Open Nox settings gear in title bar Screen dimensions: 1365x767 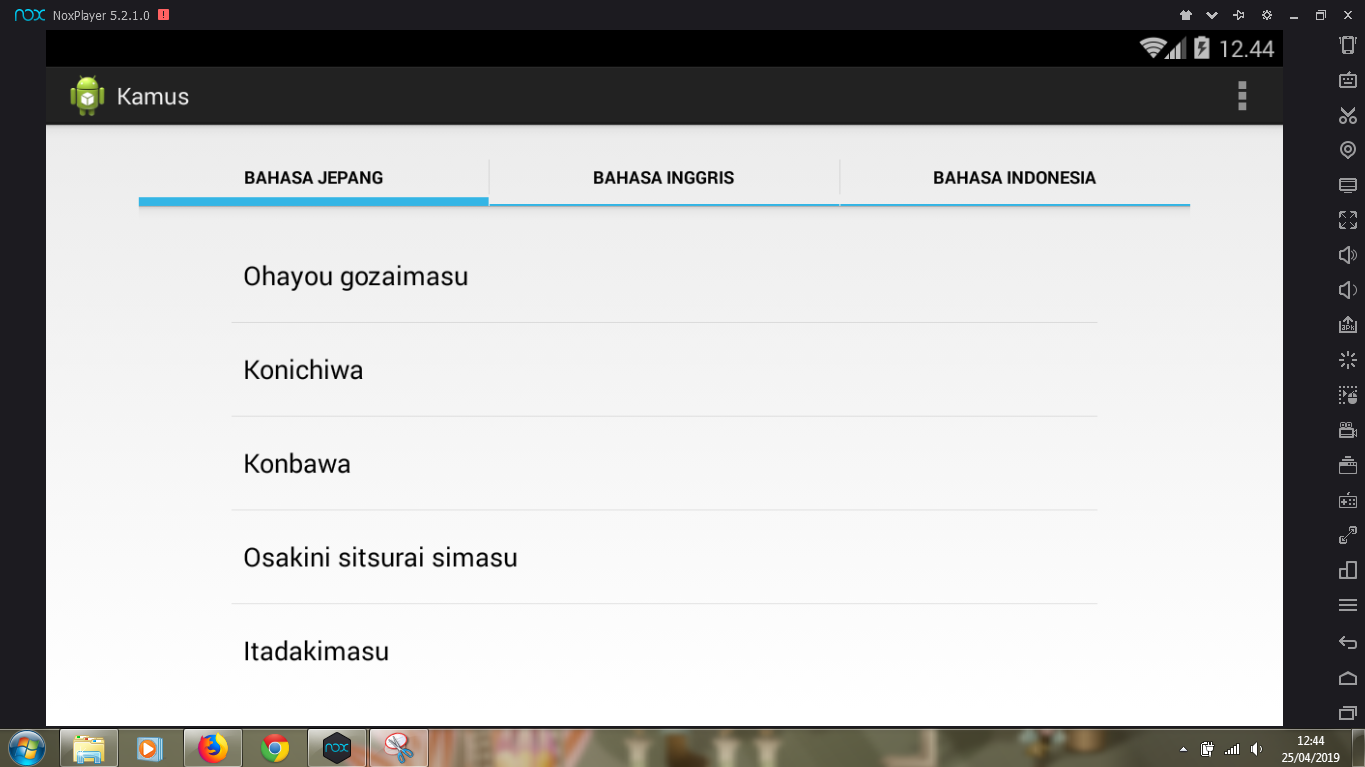pos(1267,15)
